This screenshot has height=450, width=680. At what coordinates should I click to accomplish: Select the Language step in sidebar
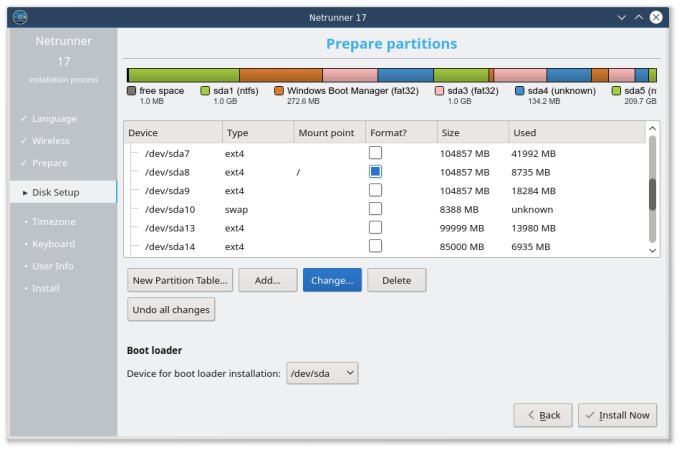click(x=54, y=119)
